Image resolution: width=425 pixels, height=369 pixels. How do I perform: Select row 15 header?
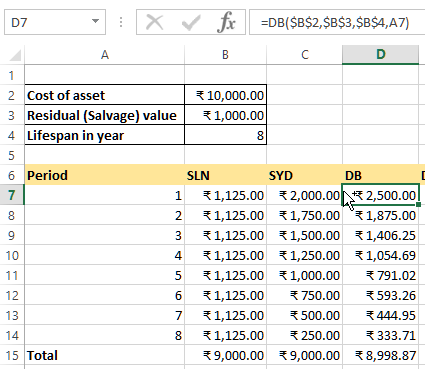click(12, 355)
